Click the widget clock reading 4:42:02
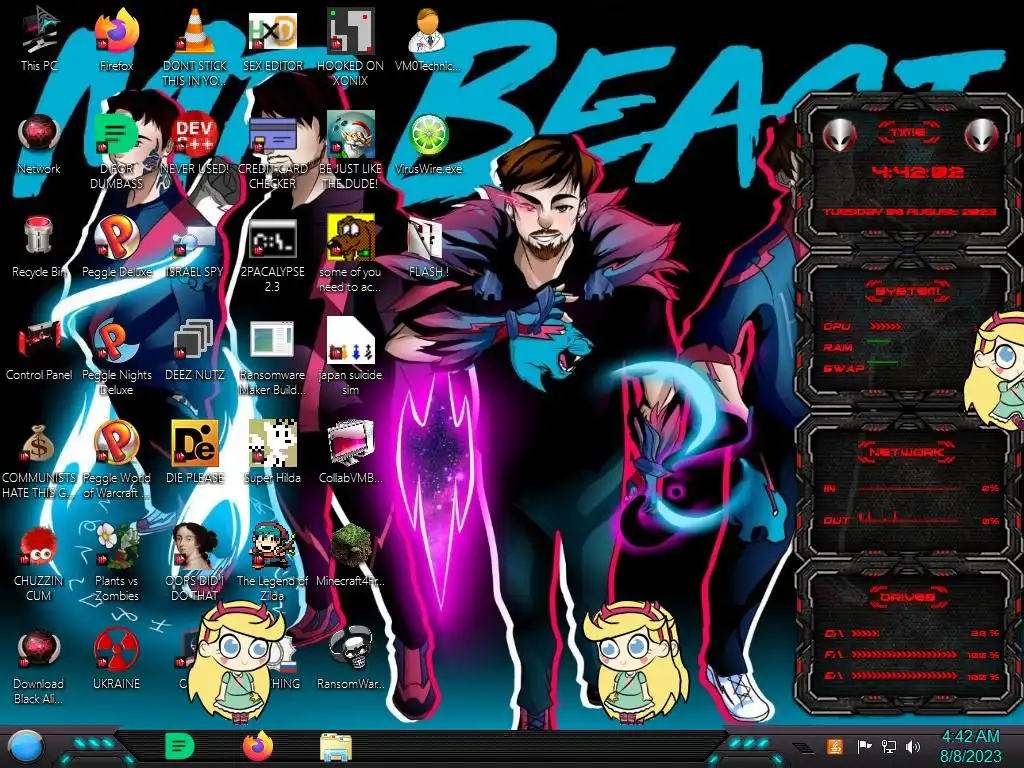Image resolution: width=1024 pixels, height=768 pixels. 918,172
